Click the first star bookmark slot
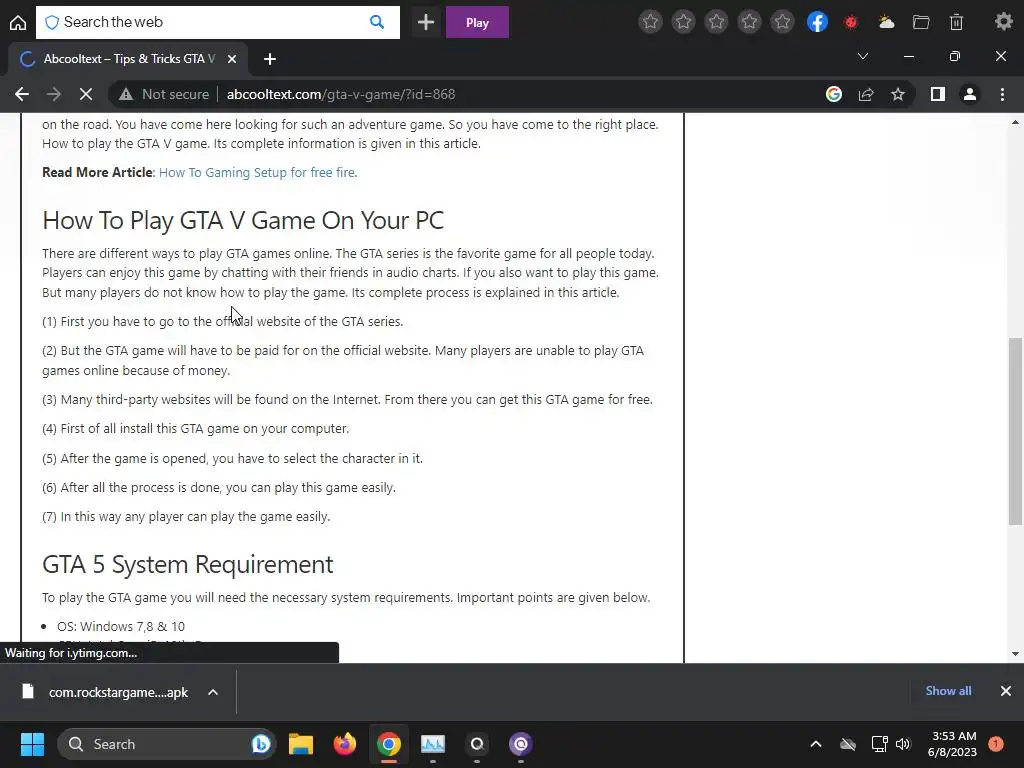The height and width of the screenshot is (768, 1024). click(x=650, y=22)
